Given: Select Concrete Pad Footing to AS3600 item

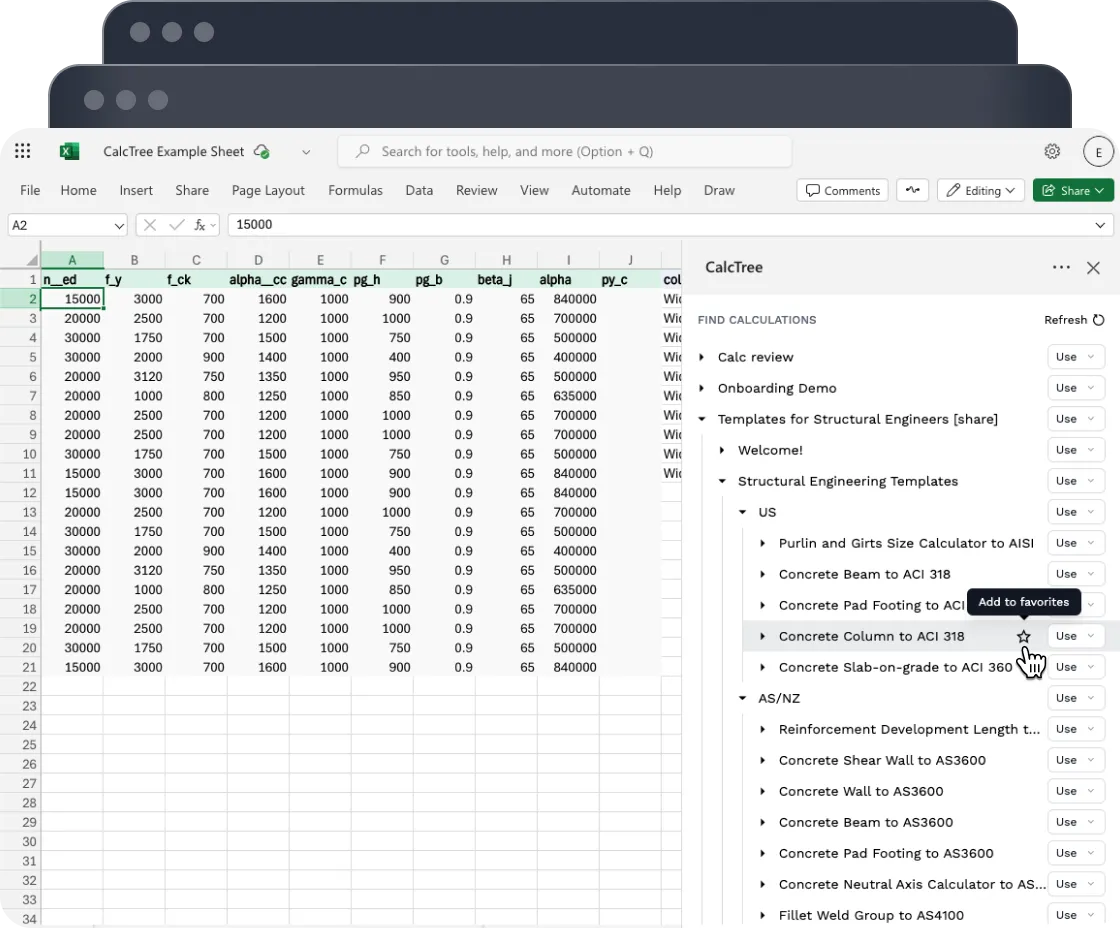Looking at the screenshot, I should 886,853.
